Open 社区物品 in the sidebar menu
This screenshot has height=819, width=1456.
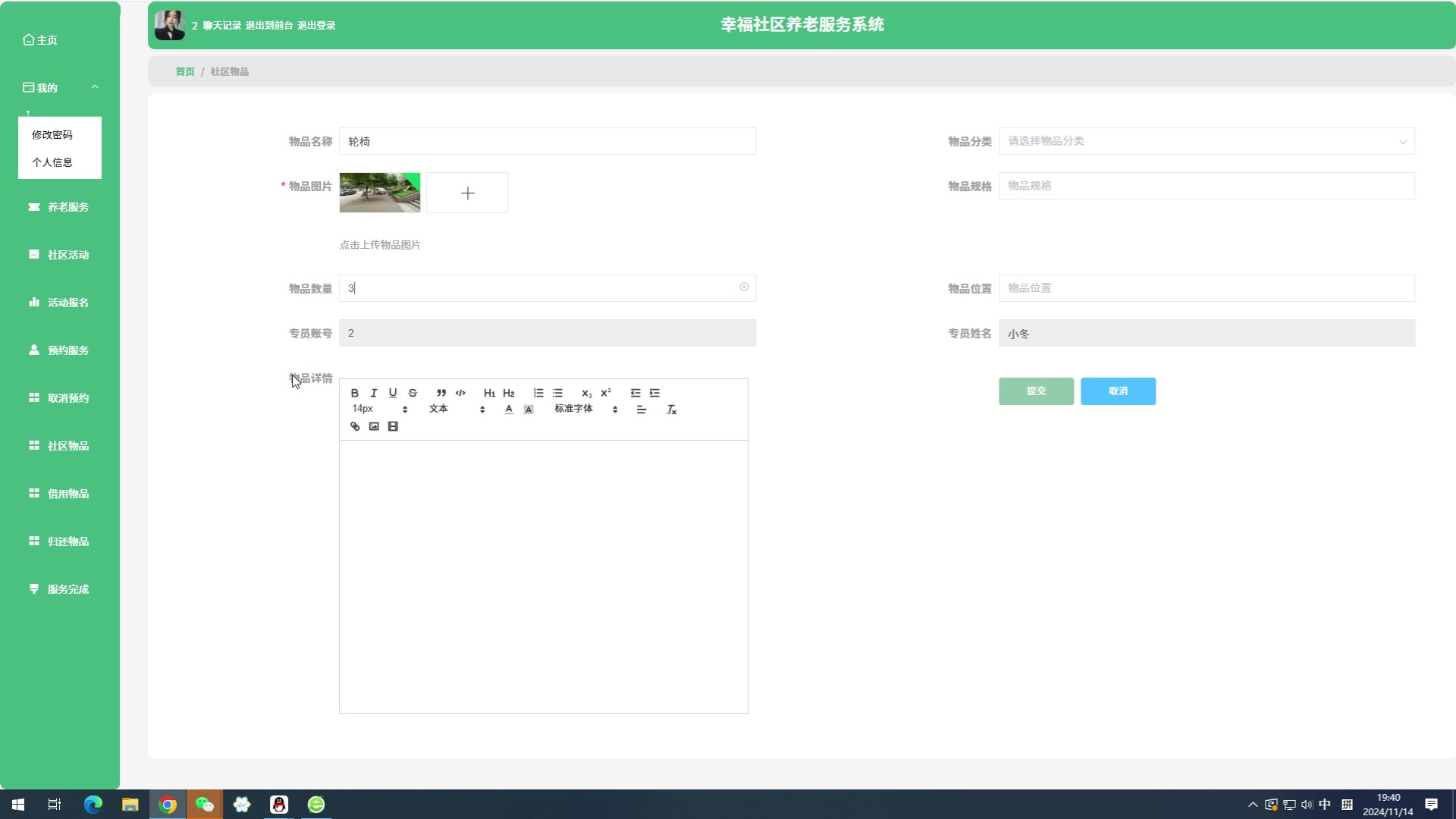tap(67, 446)
